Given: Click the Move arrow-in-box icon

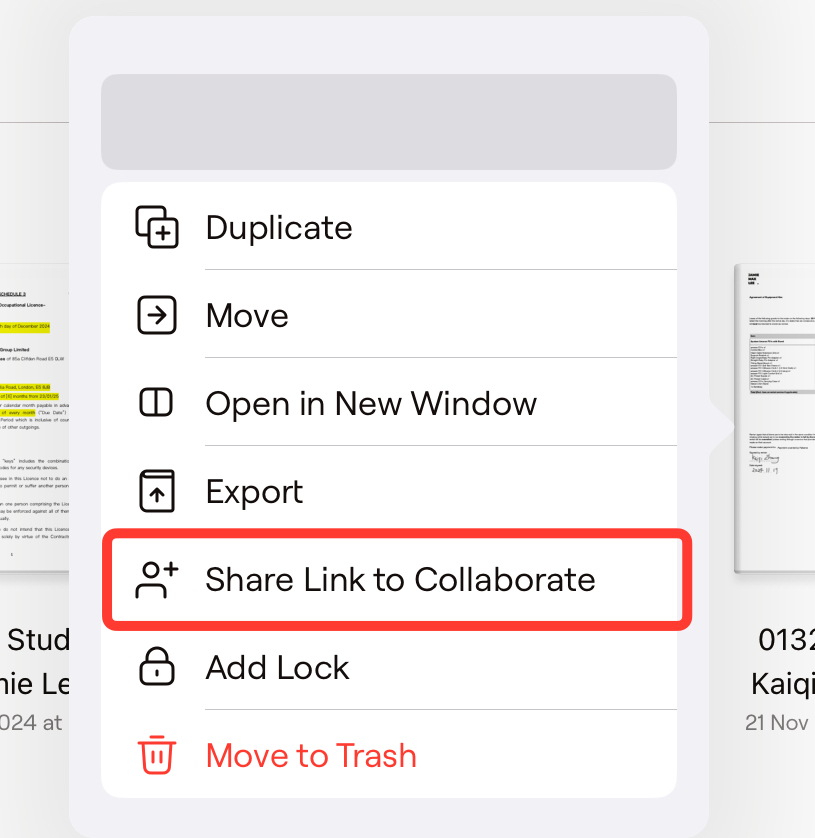Looking at the screenshot, I should coord(157,315).
